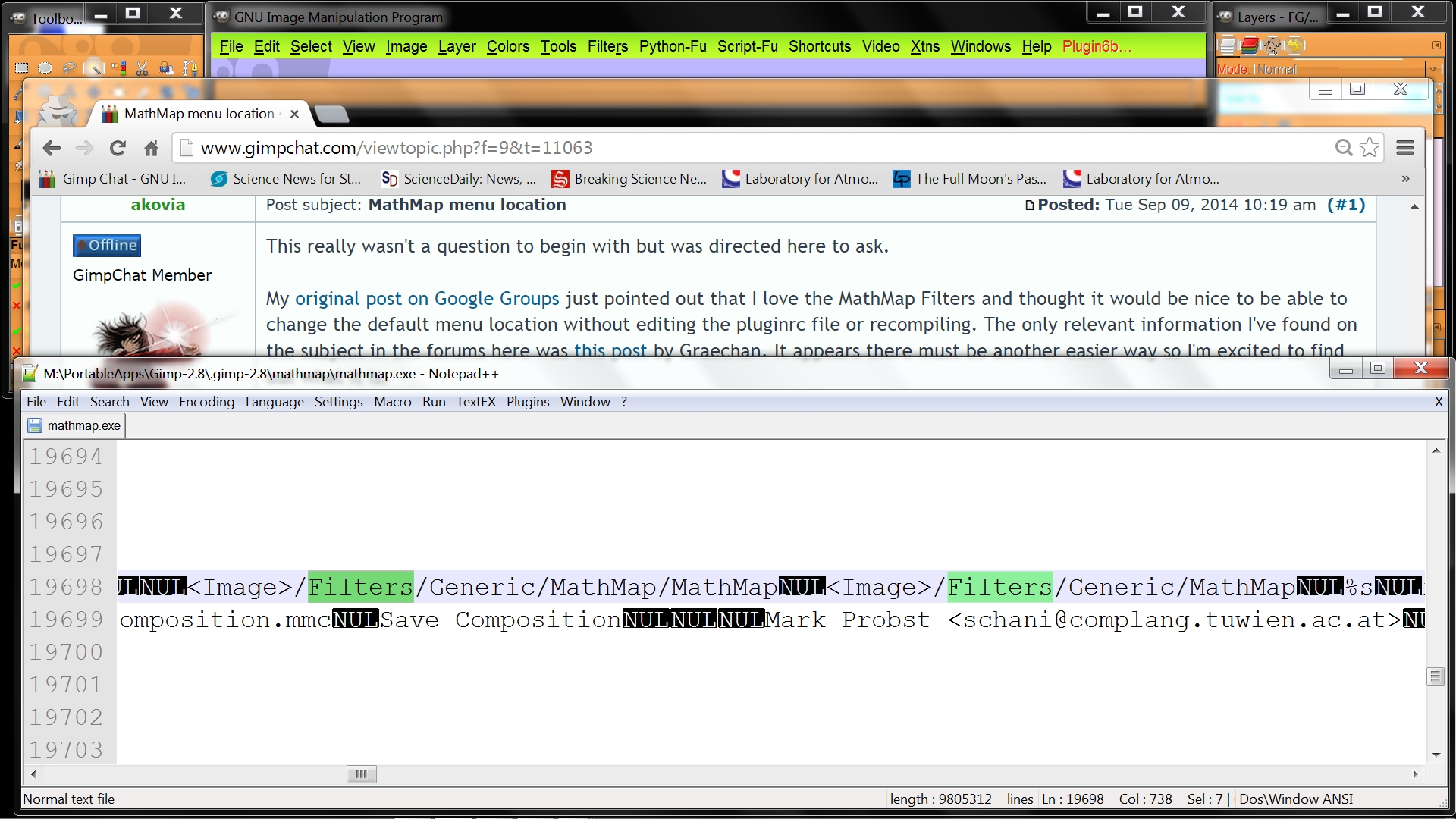This screenshot has width=1456, height=819.
Task: Select the Scissors Select tool
Action: coord(143,68)
